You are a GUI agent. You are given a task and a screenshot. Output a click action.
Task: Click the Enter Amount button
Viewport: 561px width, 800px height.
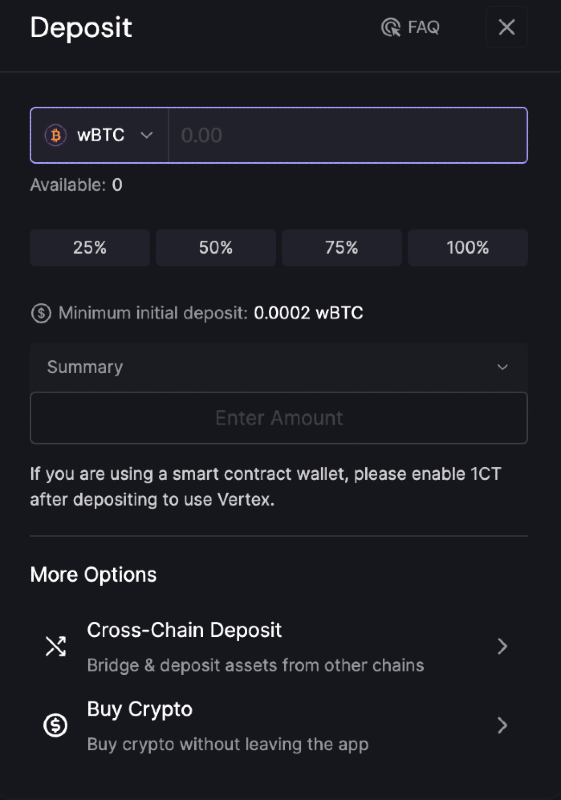(279, 418)
